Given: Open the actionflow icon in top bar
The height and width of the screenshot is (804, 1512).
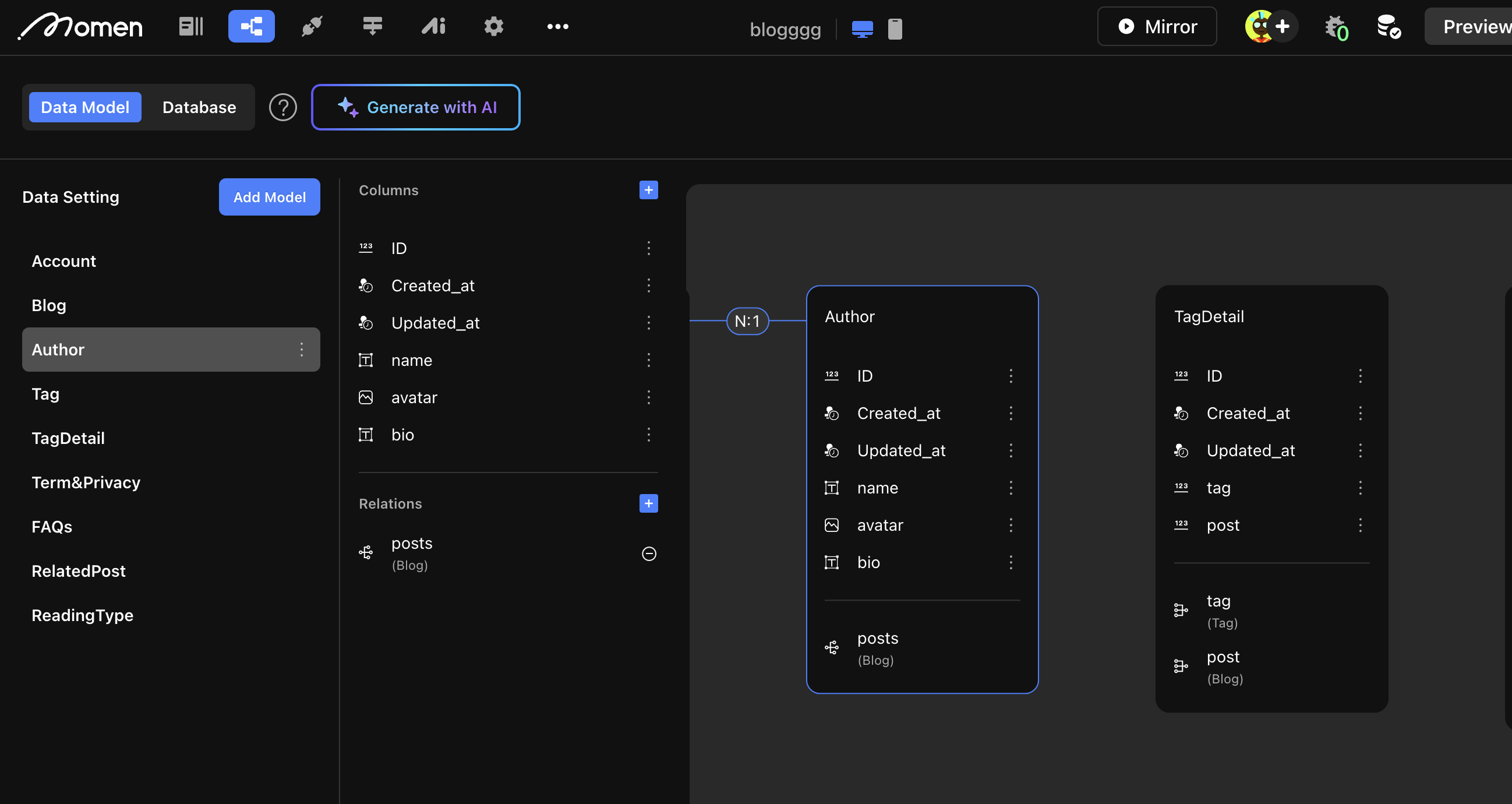Looking at the screenshot, I should click(372, 26).
